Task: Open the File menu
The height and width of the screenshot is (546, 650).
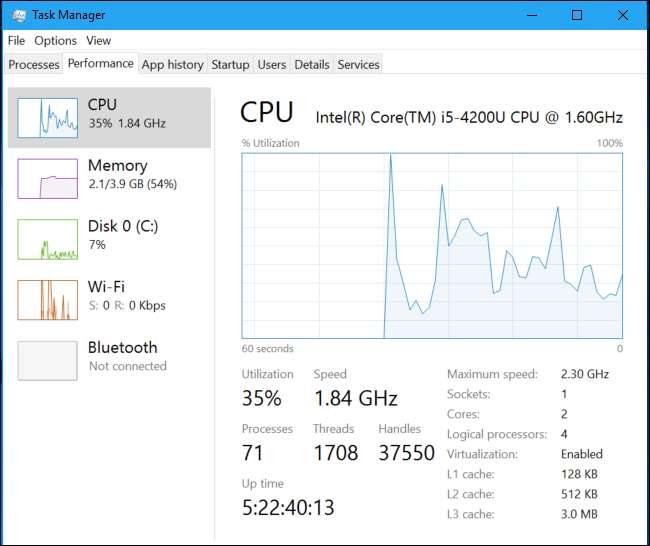Action: (16, 41)
